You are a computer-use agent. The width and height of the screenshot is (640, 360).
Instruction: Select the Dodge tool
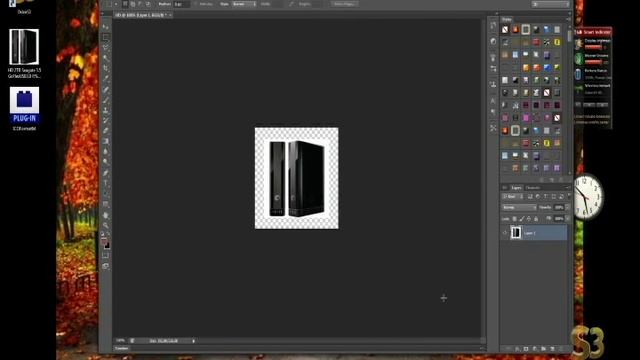[106, 162]
